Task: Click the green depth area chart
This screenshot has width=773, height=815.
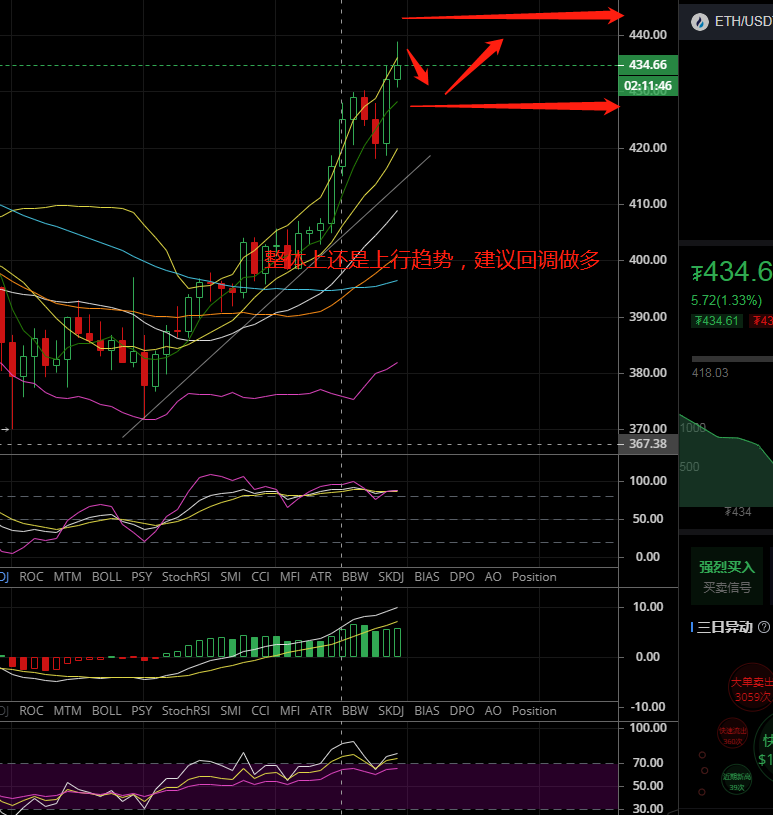Action: point(725,470)
